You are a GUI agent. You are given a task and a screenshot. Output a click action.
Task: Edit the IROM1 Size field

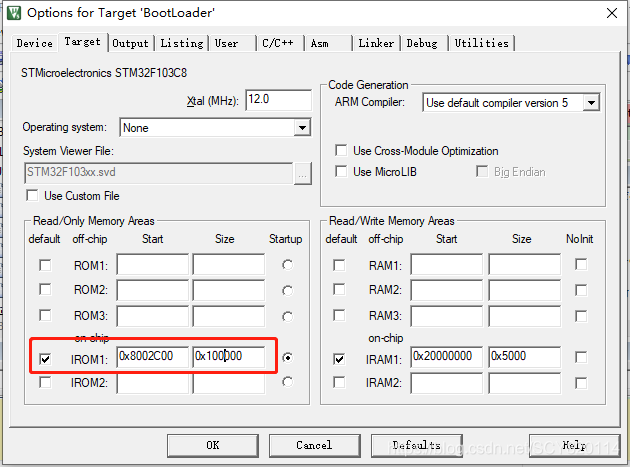click(x=229, y=357)
